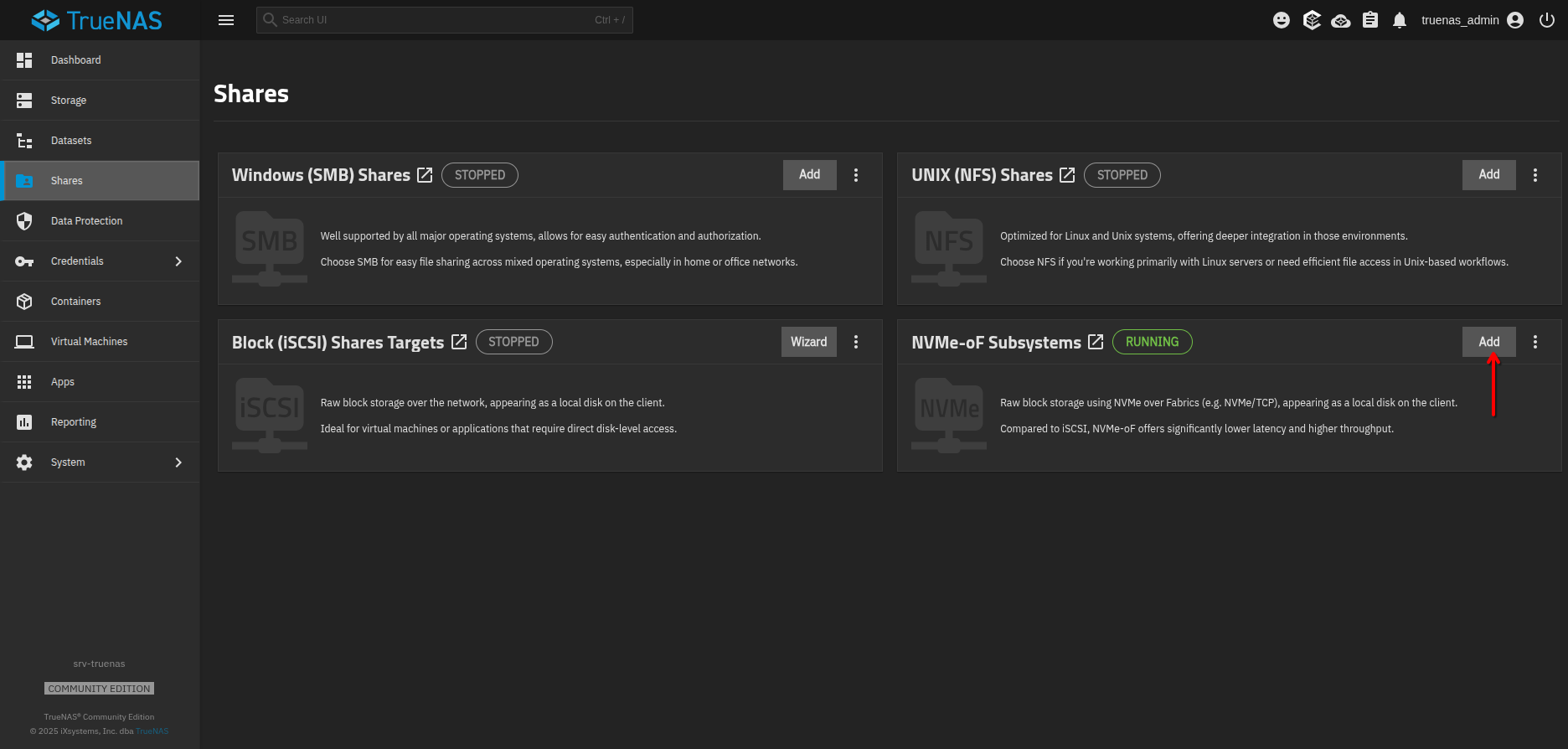
Task: Click the Search UI field
Action: (444, 20)
